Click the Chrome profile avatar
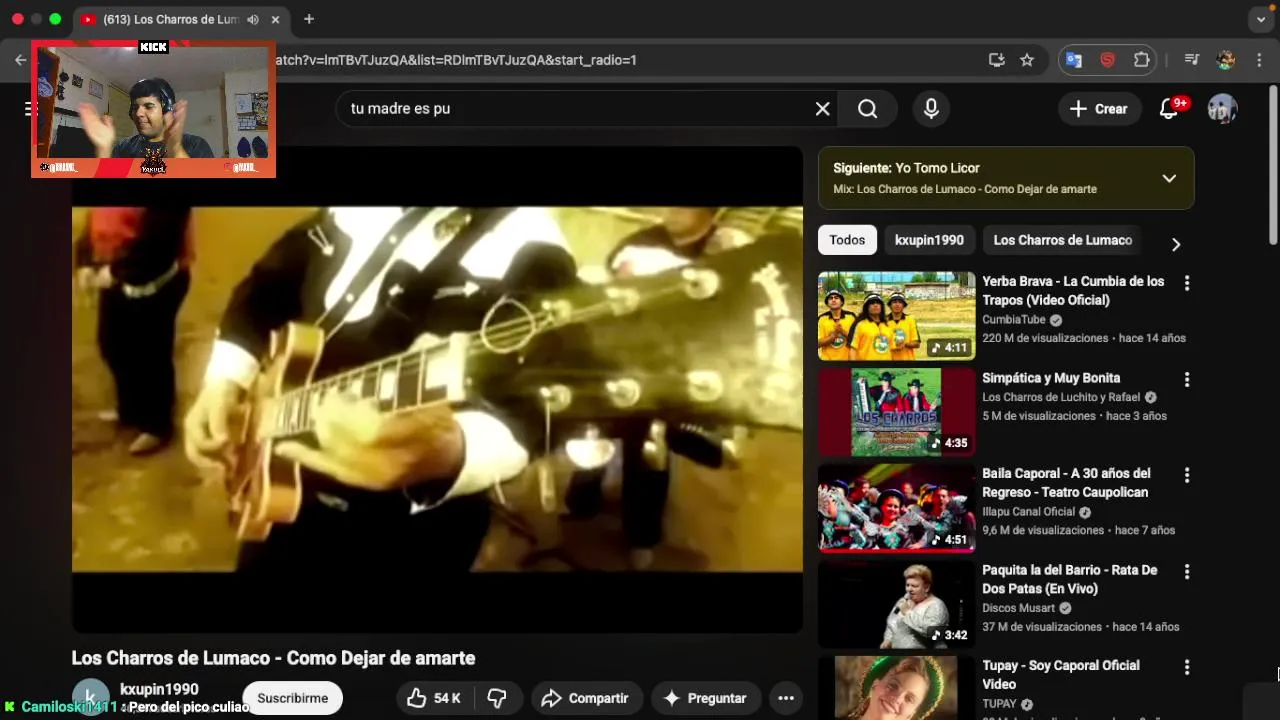 [x=1226, y=60]
